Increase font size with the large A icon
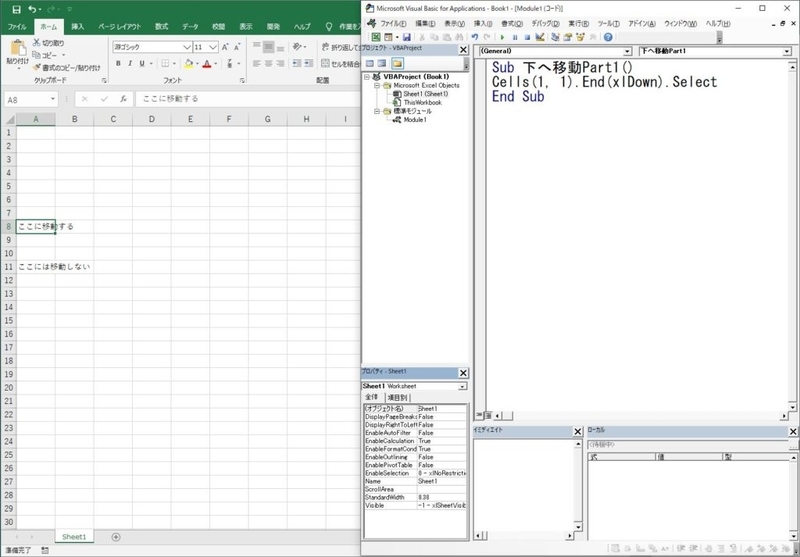The height and width of the screenshot is (557, 800). 225,47
